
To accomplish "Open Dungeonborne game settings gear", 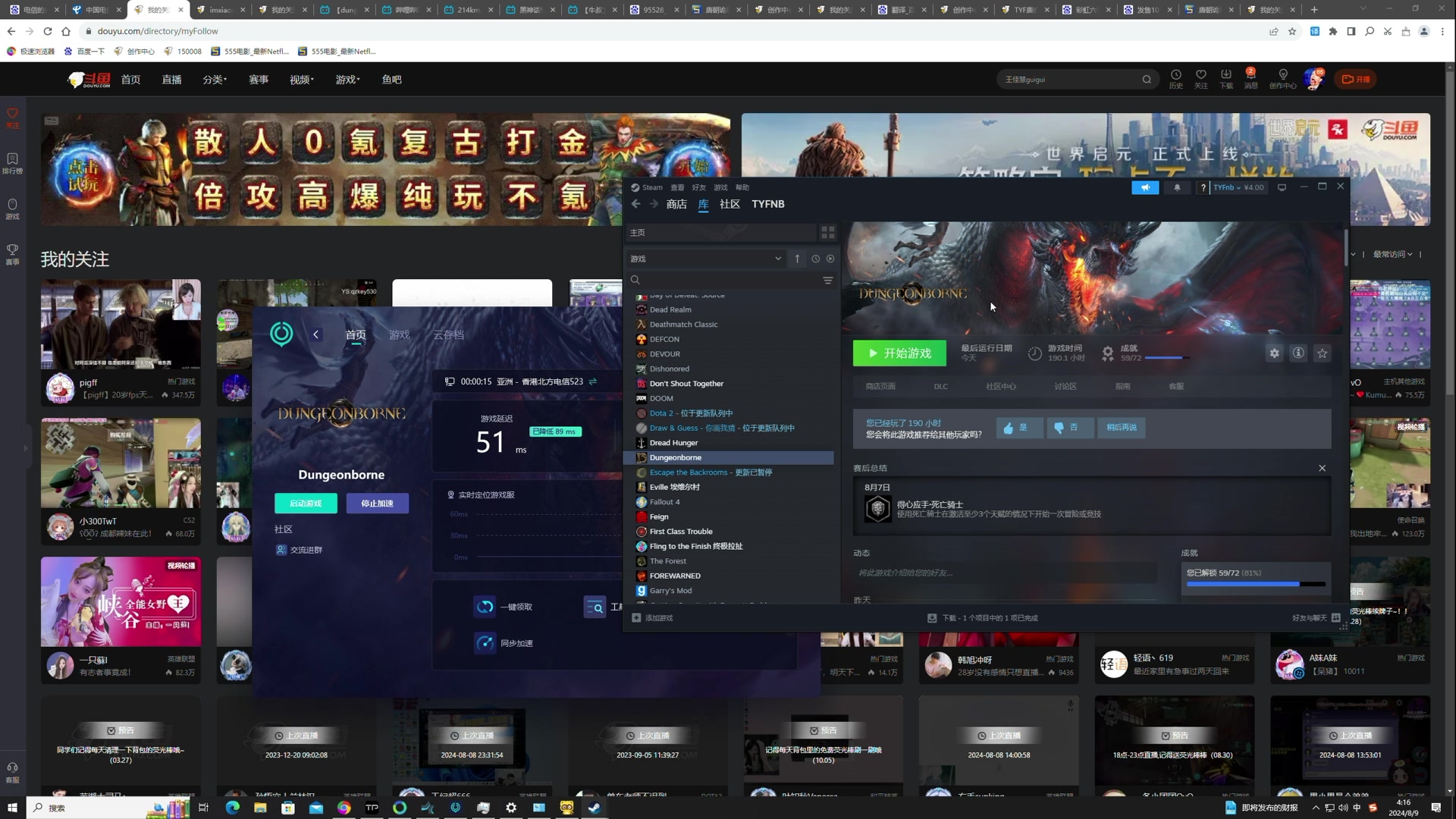I will point(1274,353).
